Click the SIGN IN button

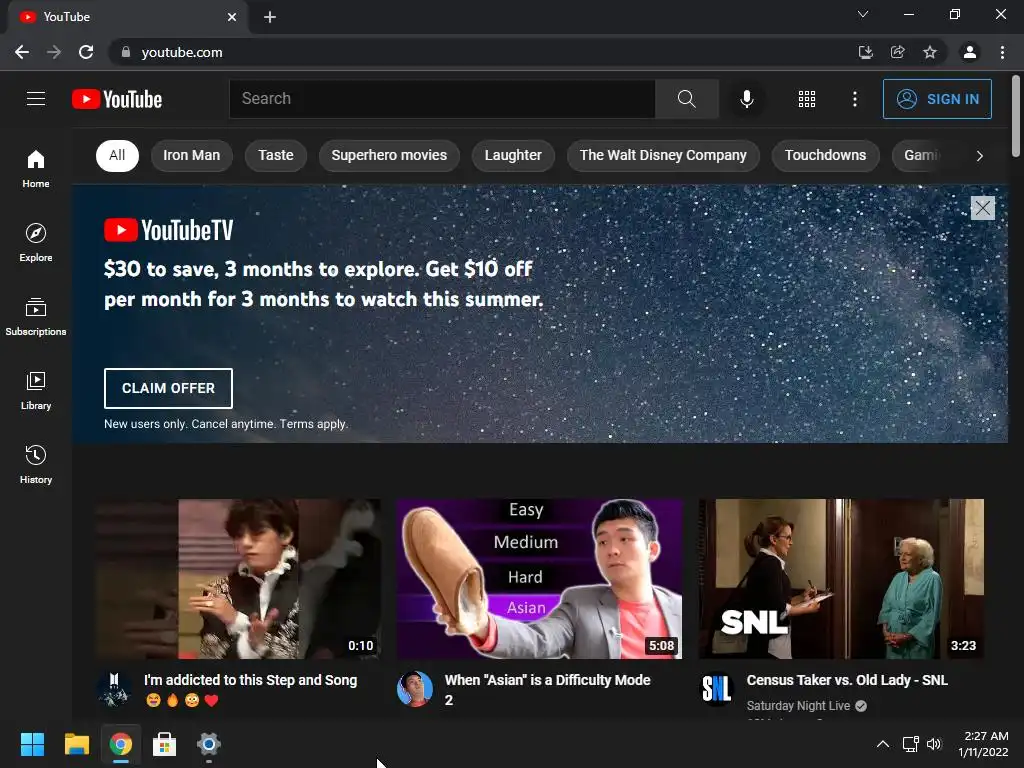tap(937, 99)
